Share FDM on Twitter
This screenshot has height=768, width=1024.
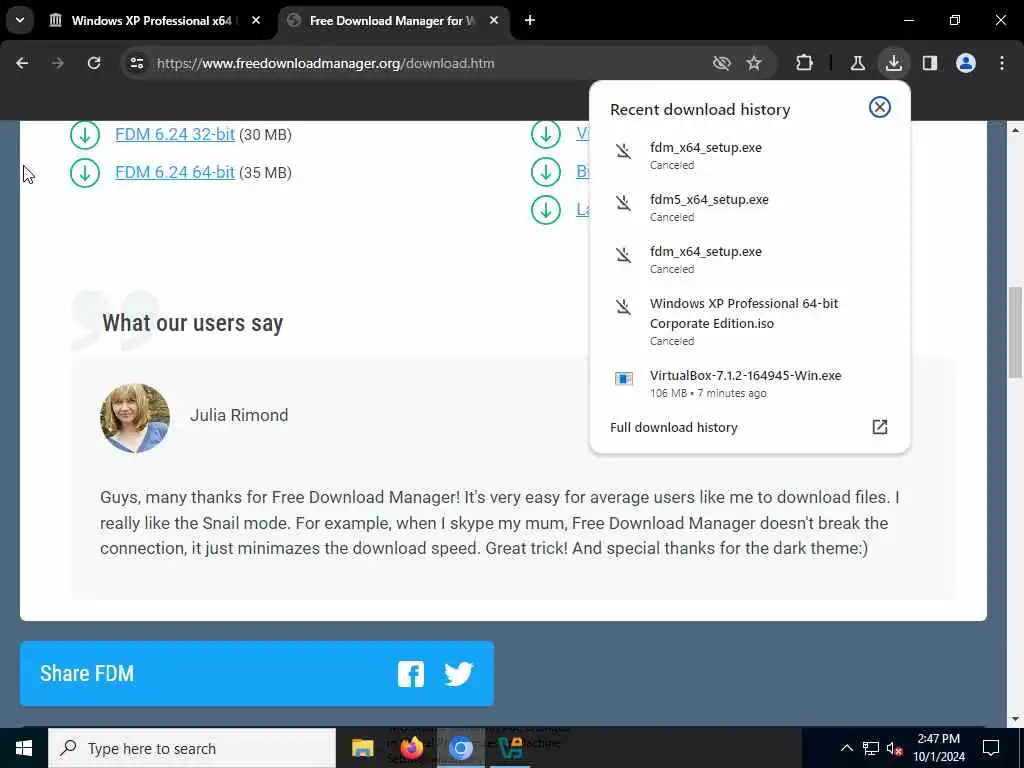[x=458, y=674]
